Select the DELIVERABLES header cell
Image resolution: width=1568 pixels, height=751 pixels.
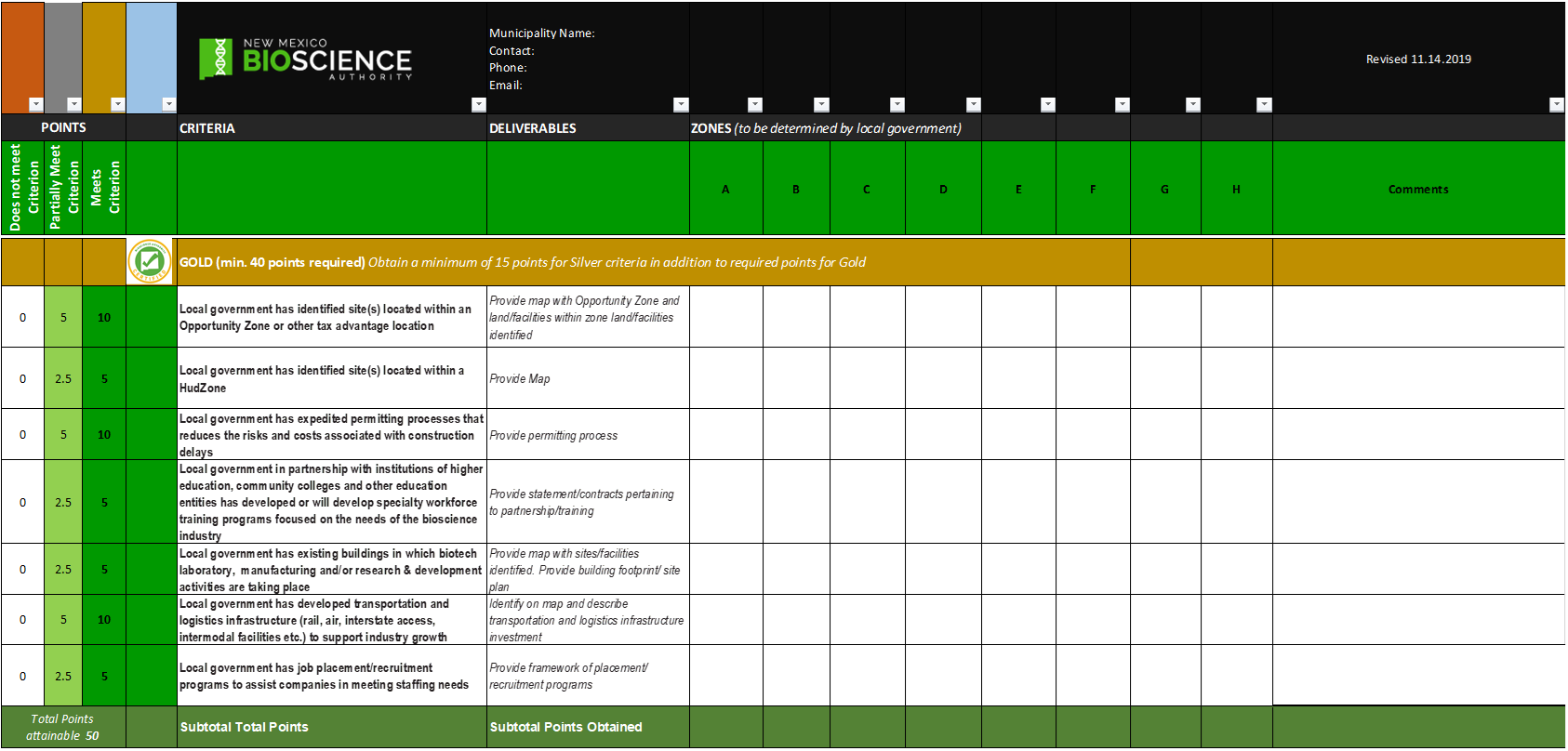588,127
